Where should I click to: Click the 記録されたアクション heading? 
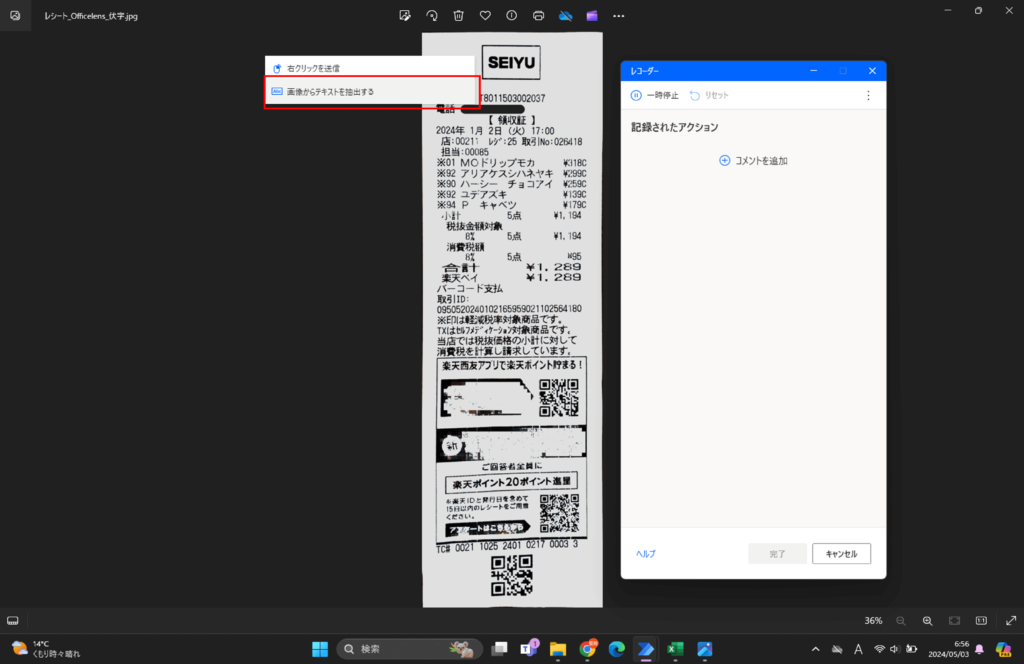675,127
